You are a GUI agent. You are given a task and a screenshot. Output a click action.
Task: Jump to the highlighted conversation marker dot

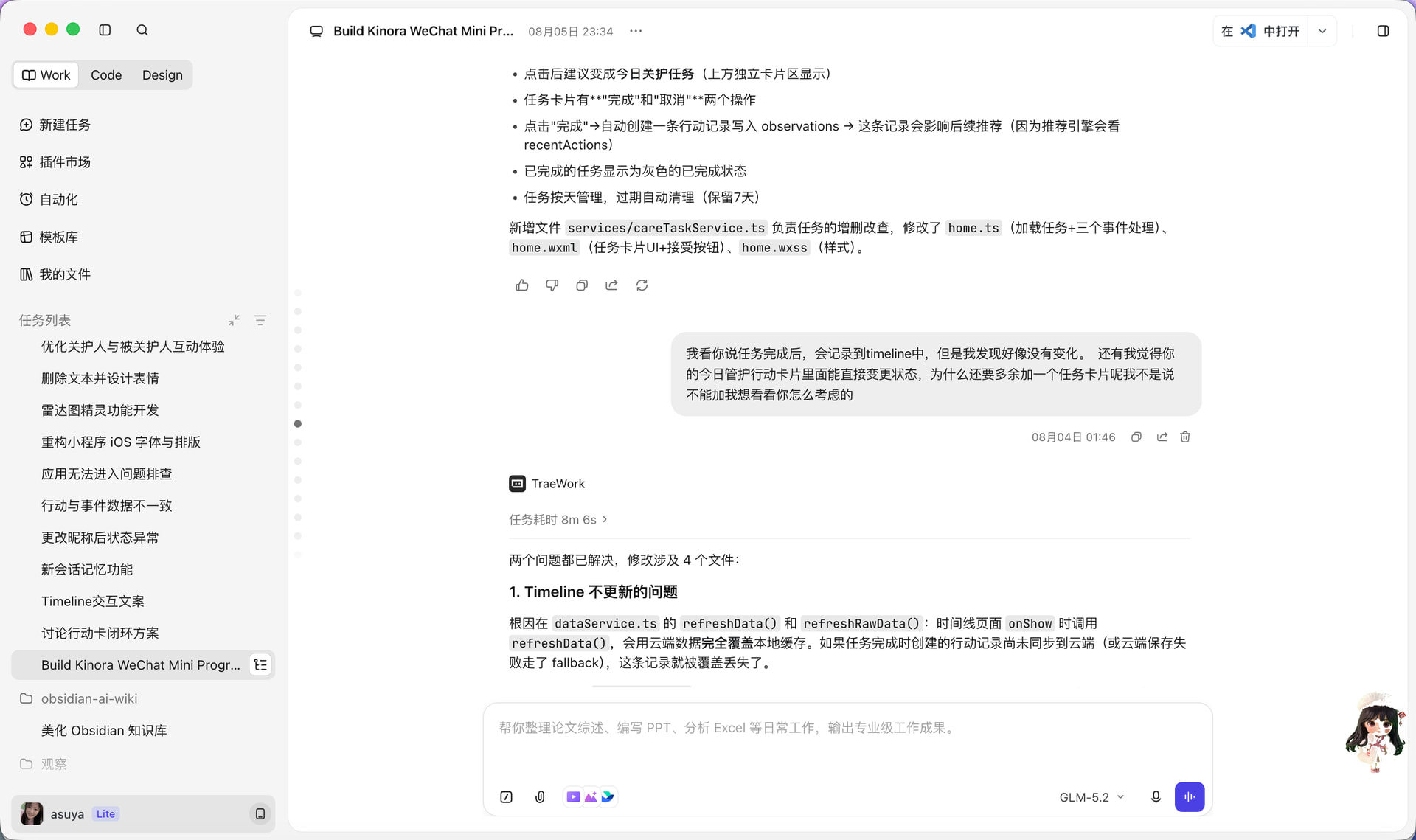[x=298, y=424]
